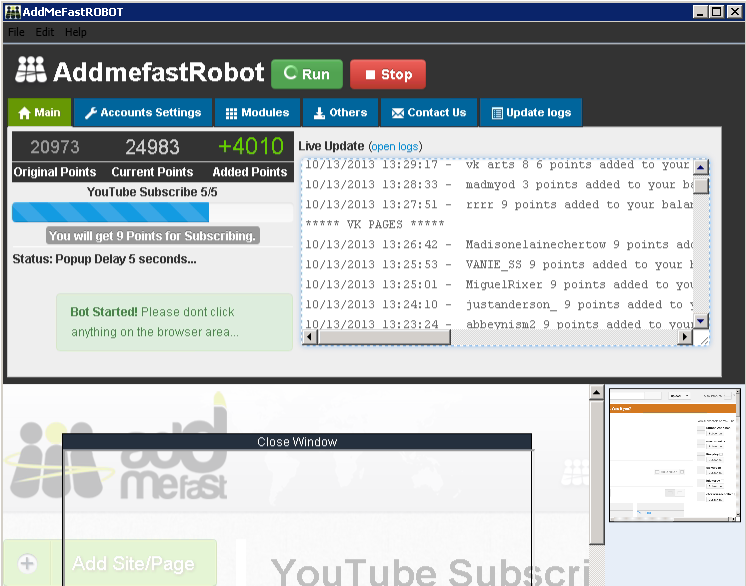Screen dimensions: 746x586
Task: Open the Update logs tab
Action: pyautogui.click(x=531, y=113)
